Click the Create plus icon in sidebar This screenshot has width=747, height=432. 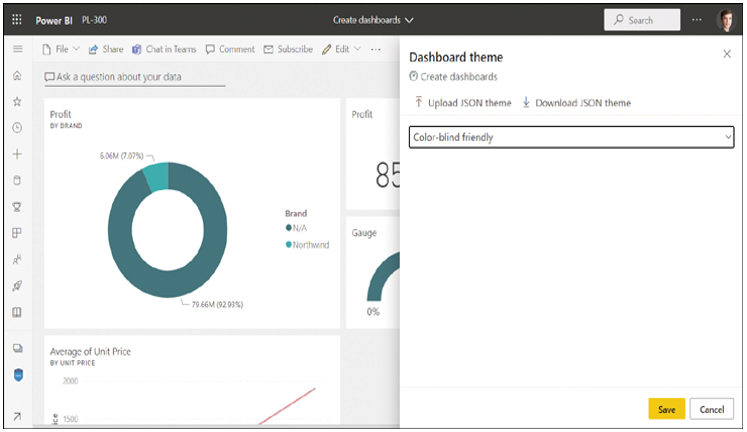pyautogui.click(x=17, y=154)
